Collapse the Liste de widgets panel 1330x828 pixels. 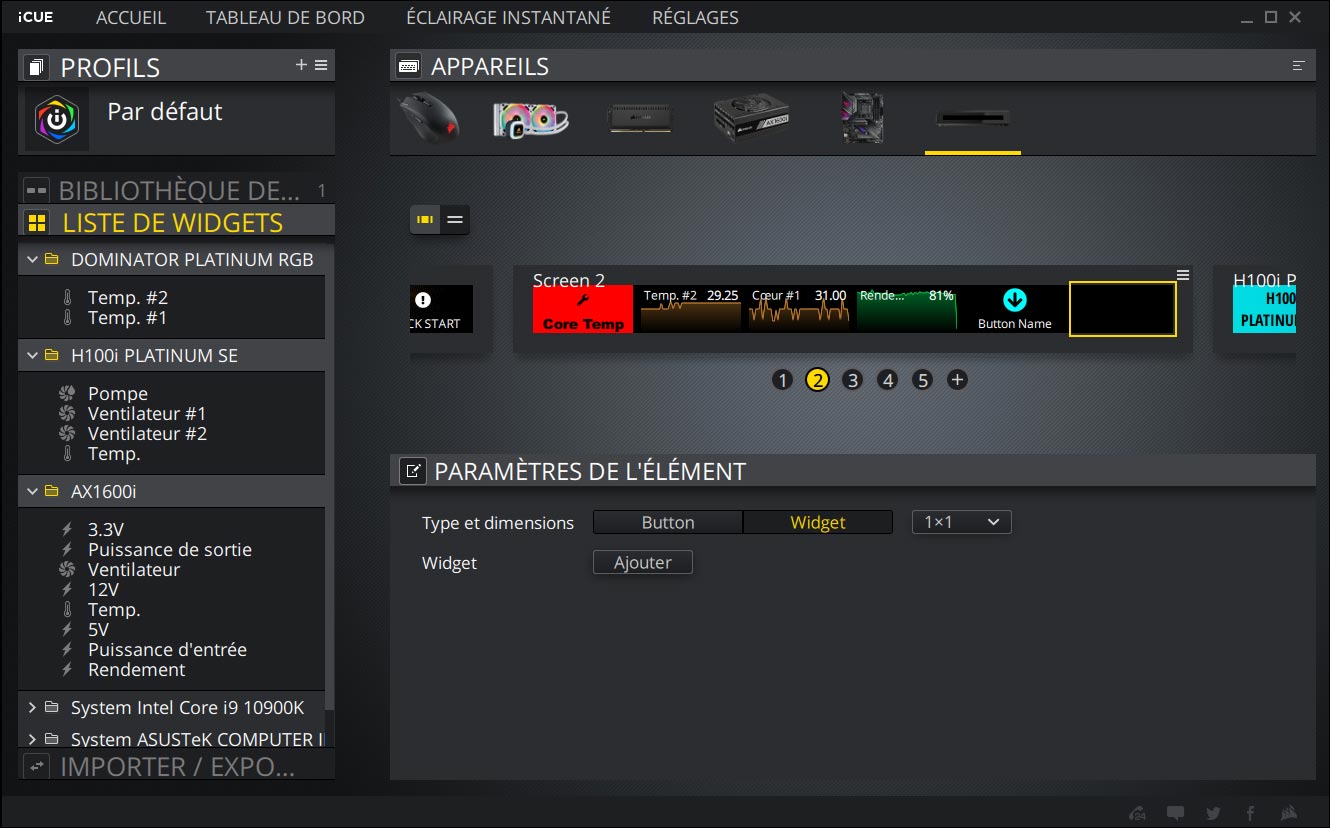pos(176,222)
